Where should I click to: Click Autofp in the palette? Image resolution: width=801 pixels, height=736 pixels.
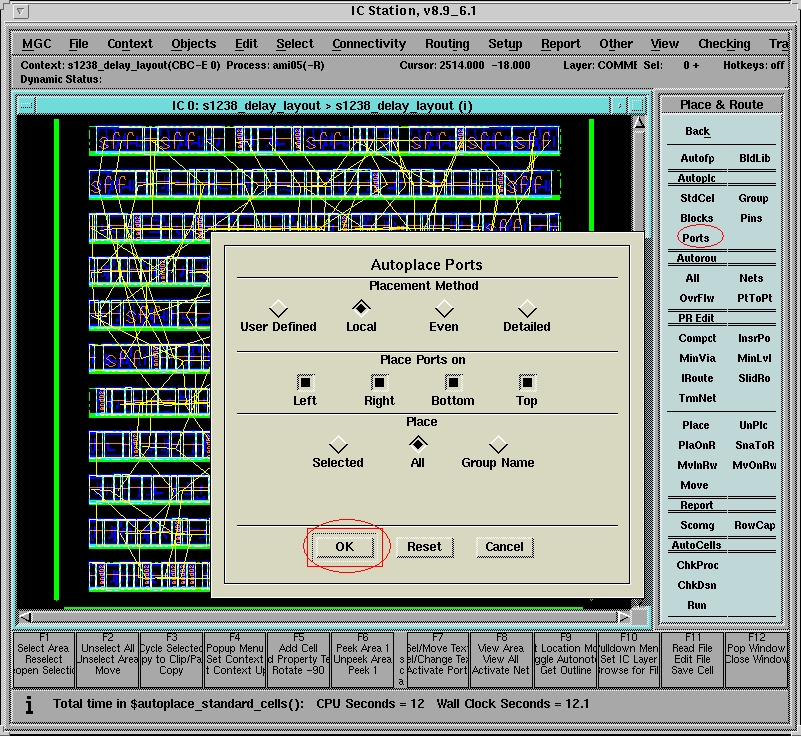697,158
